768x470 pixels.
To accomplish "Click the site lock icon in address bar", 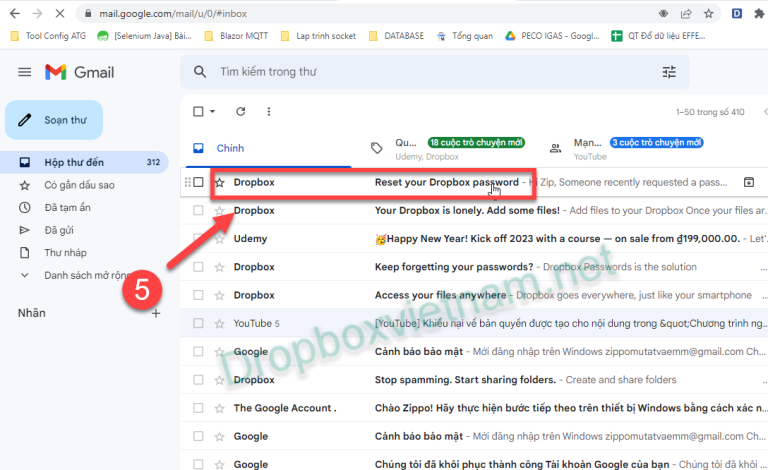I will coord(88,14).
